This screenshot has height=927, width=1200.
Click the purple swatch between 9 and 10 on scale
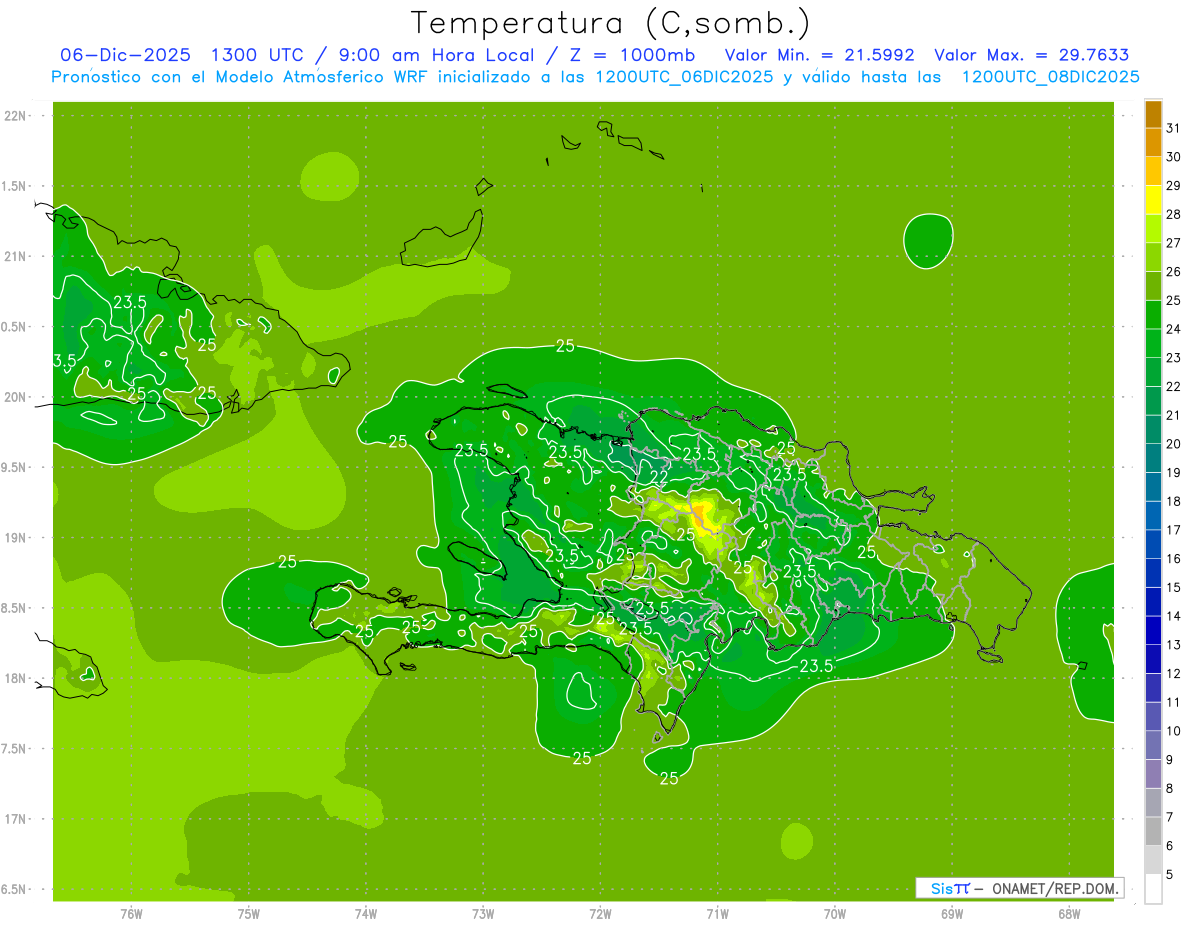coord(1153,745)
